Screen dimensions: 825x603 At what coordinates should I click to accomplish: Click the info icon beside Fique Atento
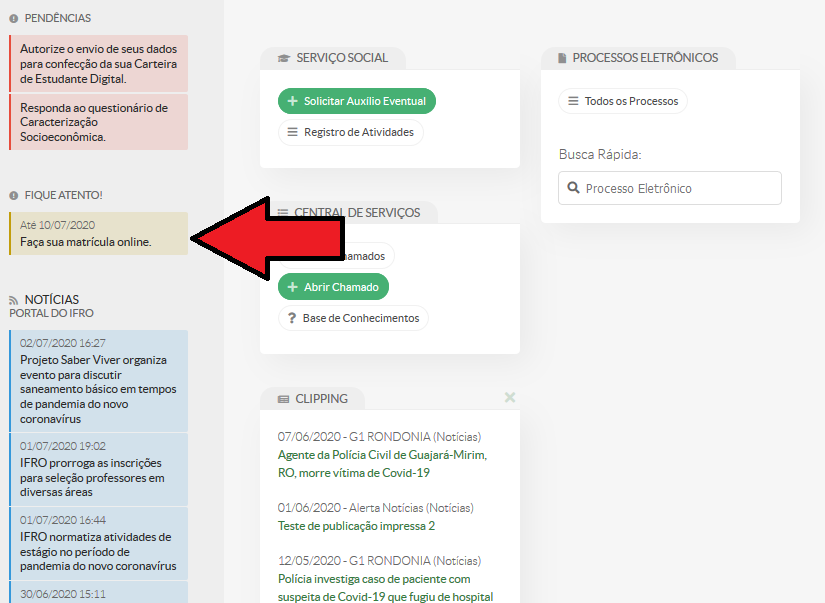pos(14,195)
